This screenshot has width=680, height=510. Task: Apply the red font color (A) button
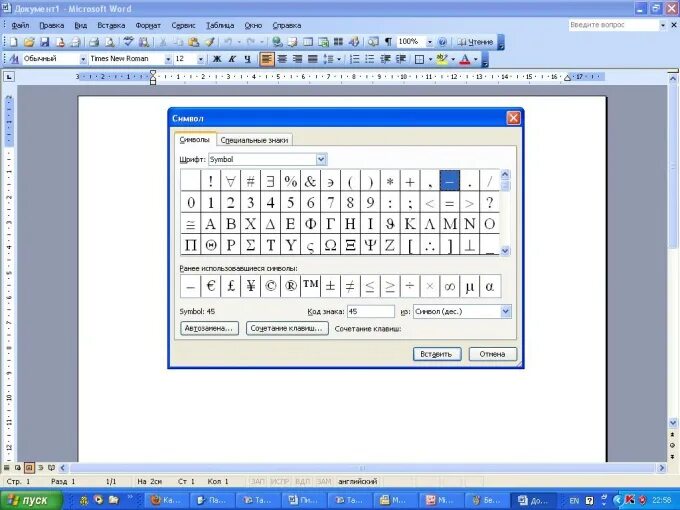pos(464,59)
